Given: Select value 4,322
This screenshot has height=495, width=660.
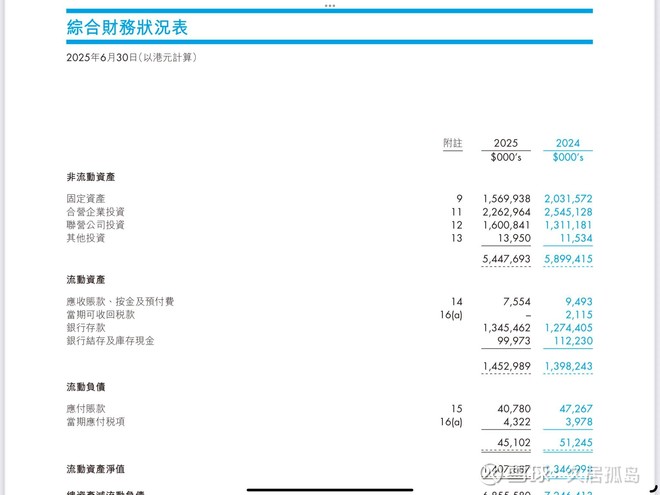Looking at the screenshot, I should pyautogui.click(x=517, y=421).
